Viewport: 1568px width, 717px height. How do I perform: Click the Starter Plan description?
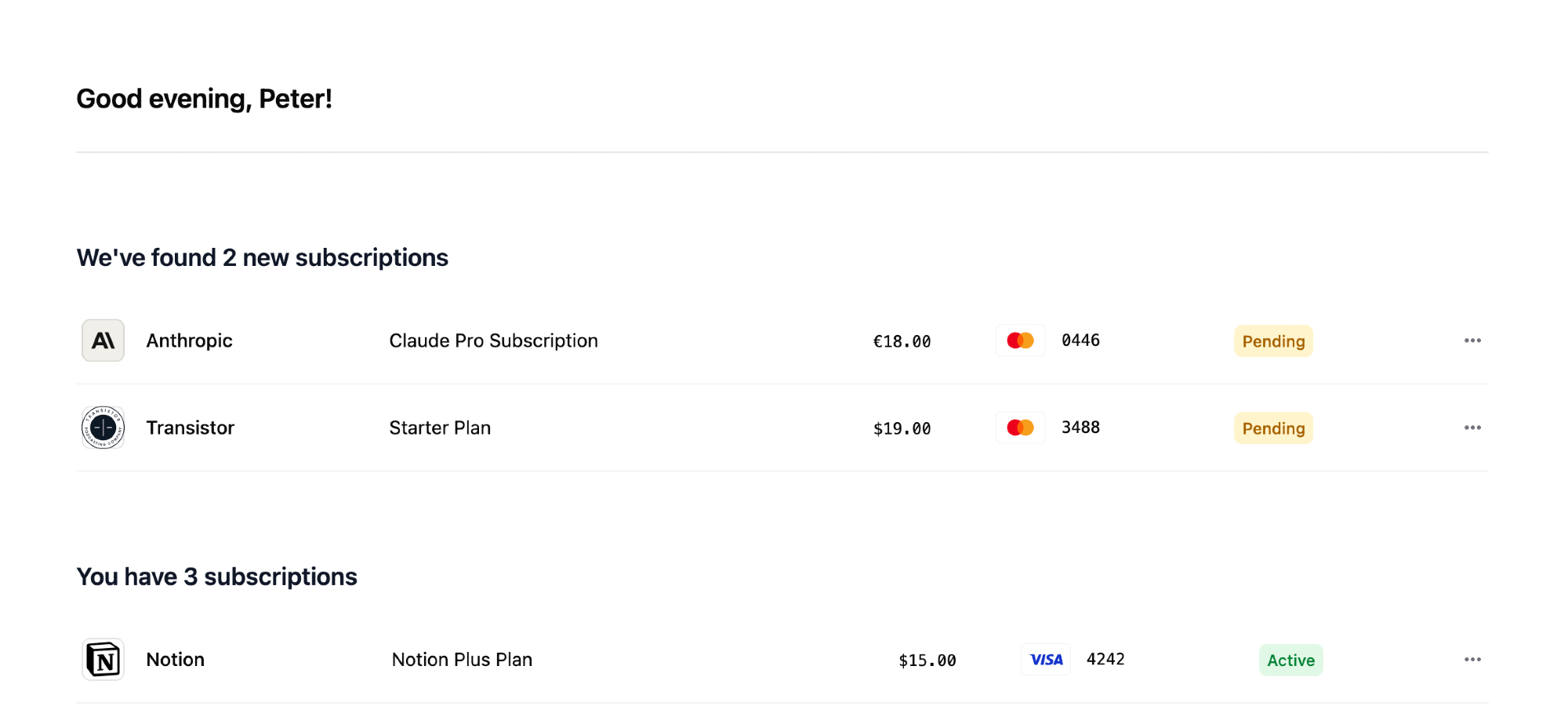[x=440, y=428]
